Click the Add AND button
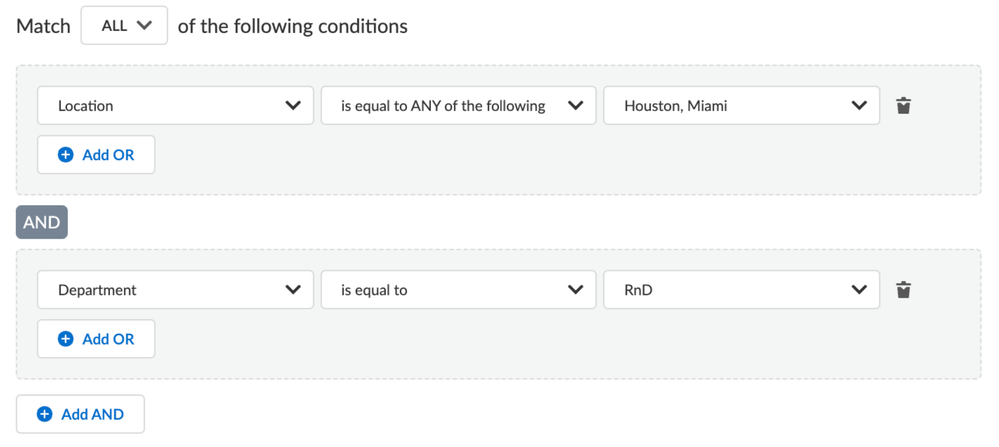Screen dimensions: 999x447 (80, 414)
